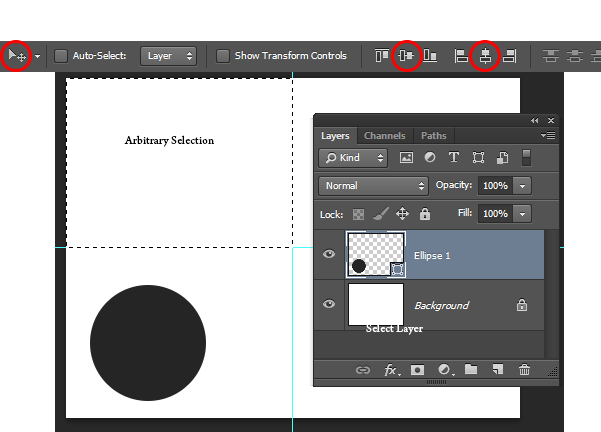Click the Align bottom edges icon
Screen dimensions: 601x432
[x=430, y=56]
